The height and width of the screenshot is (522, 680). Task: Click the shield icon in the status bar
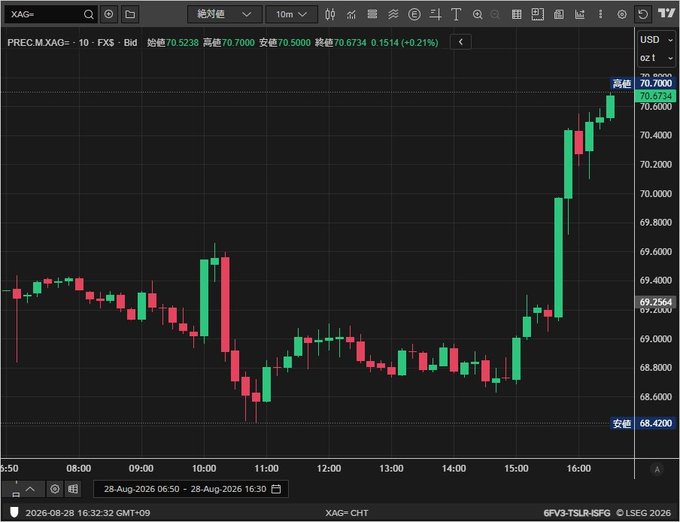click(14, 512)
